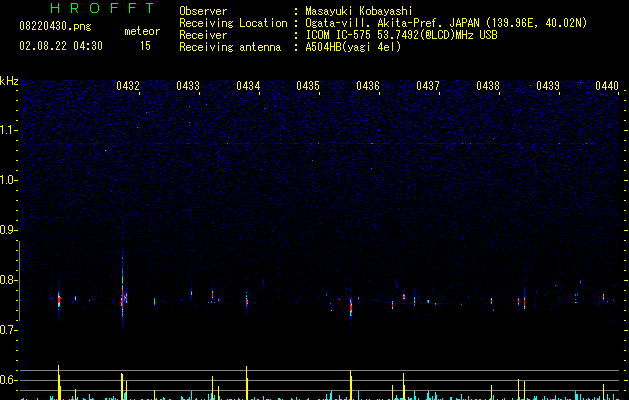This screenshot has width=629, height=400.
Task: Click the kHz axis unit label
Action: 9,81
